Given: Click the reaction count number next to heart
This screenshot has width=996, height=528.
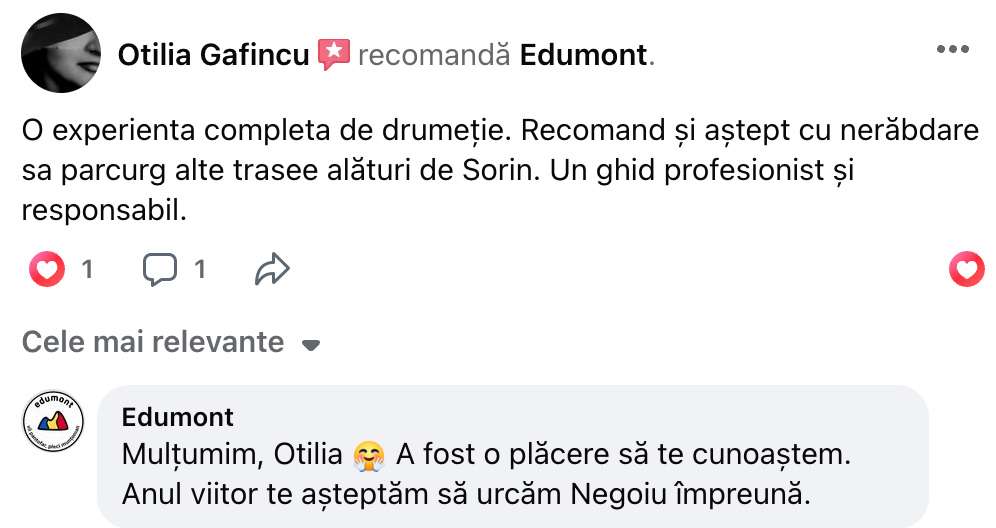Looking at the screenshot, I should point(87,268).
